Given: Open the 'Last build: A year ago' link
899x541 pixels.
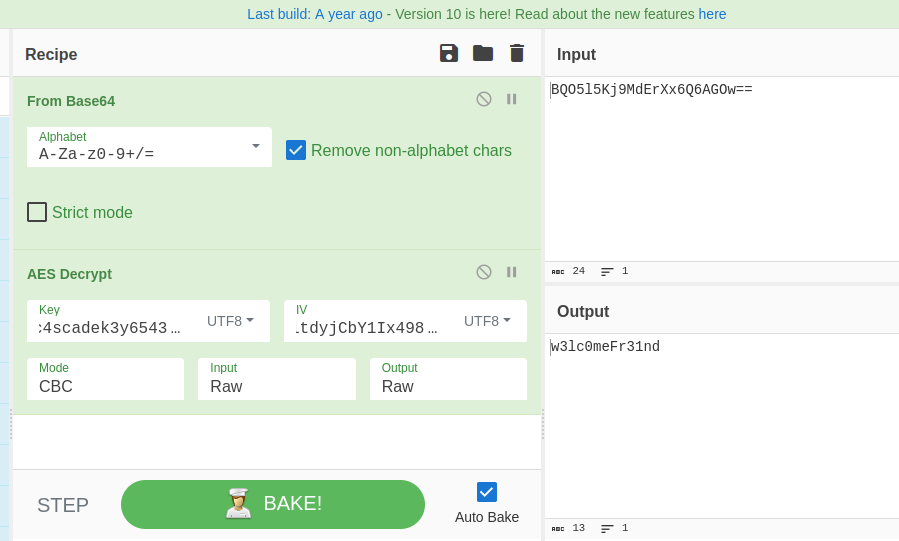Looking at the screenshot, I should click(x=315, y=14).
